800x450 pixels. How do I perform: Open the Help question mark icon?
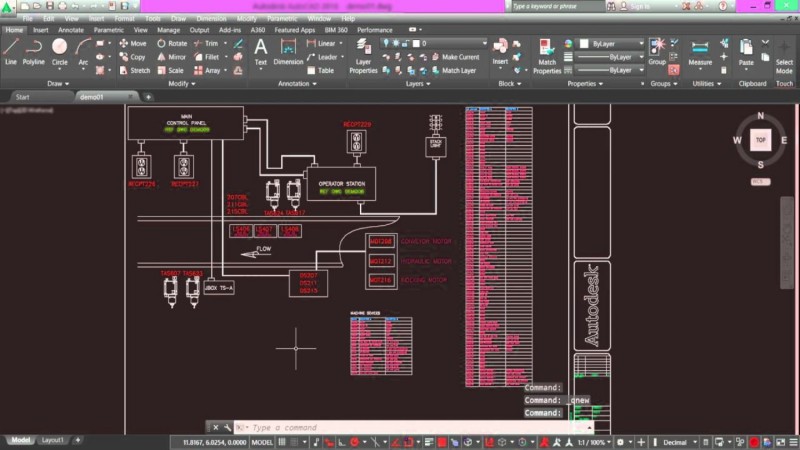(722, 6)
